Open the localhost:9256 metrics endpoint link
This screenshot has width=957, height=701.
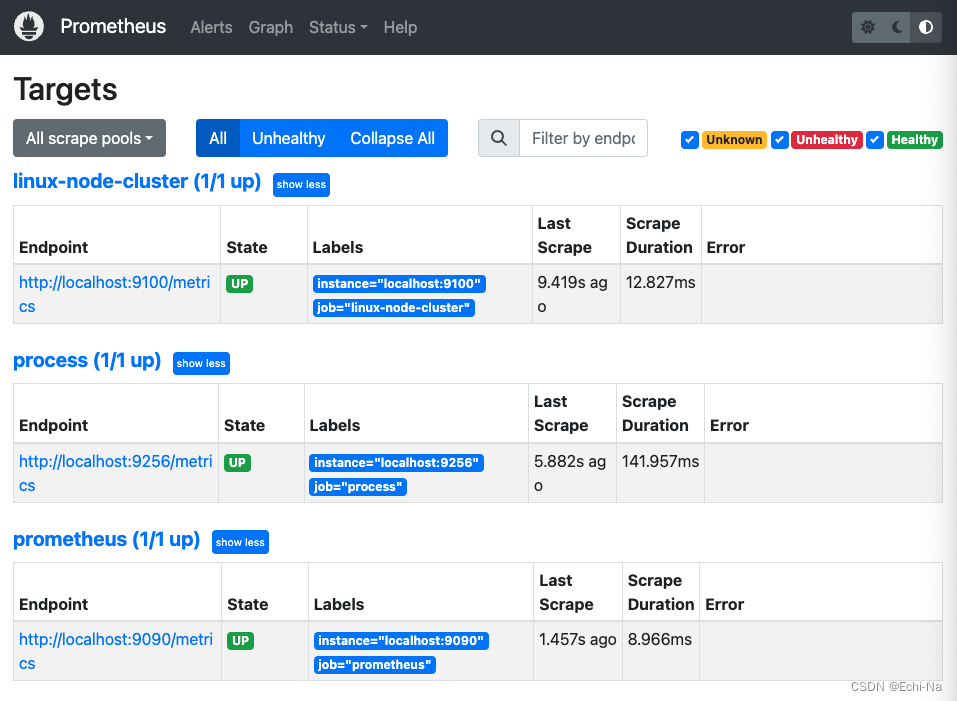[115, 473]
